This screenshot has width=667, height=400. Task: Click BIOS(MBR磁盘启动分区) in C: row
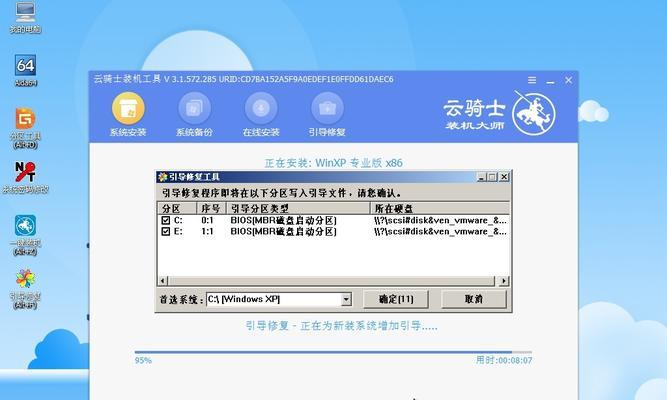[x=283, y=220]
